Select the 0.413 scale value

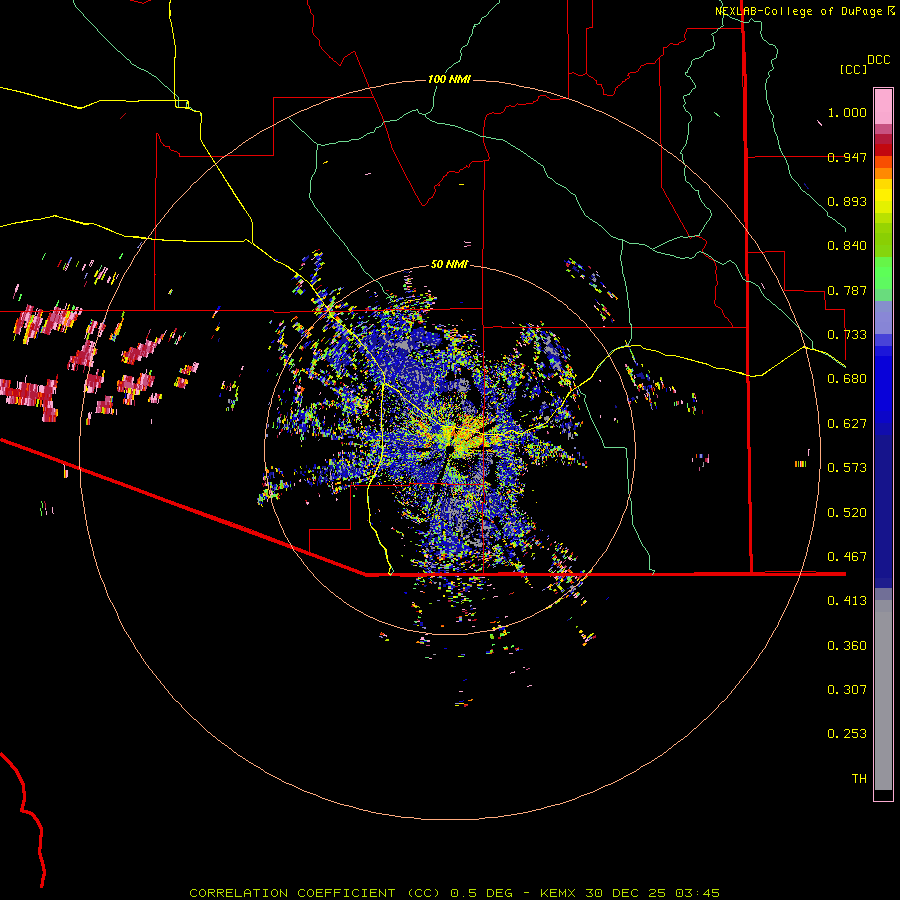point(847,601)
